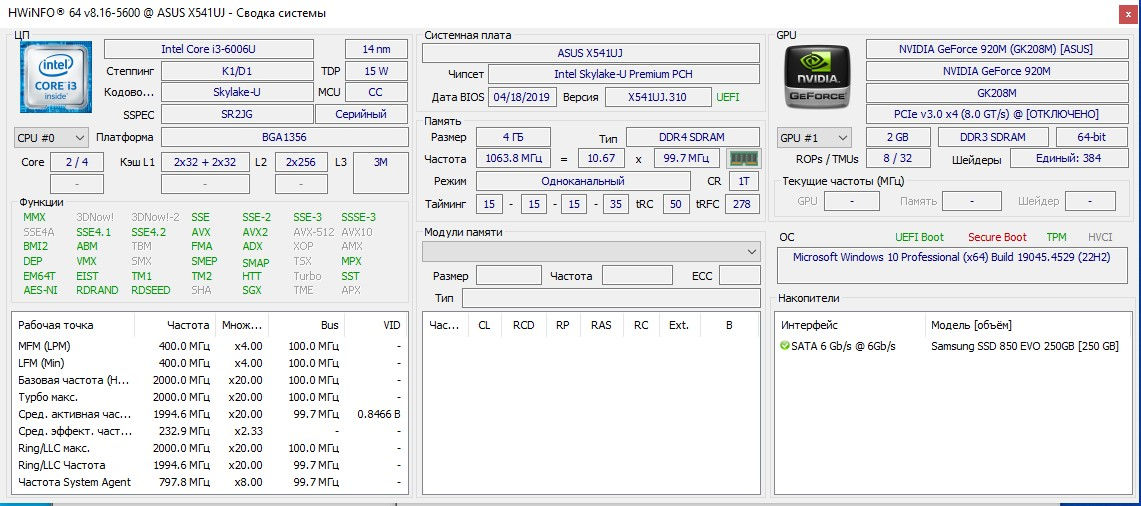The image size is (1141, 506).
Task: Click the Intel Core i3-6006U name field
Action: point(209,49)
